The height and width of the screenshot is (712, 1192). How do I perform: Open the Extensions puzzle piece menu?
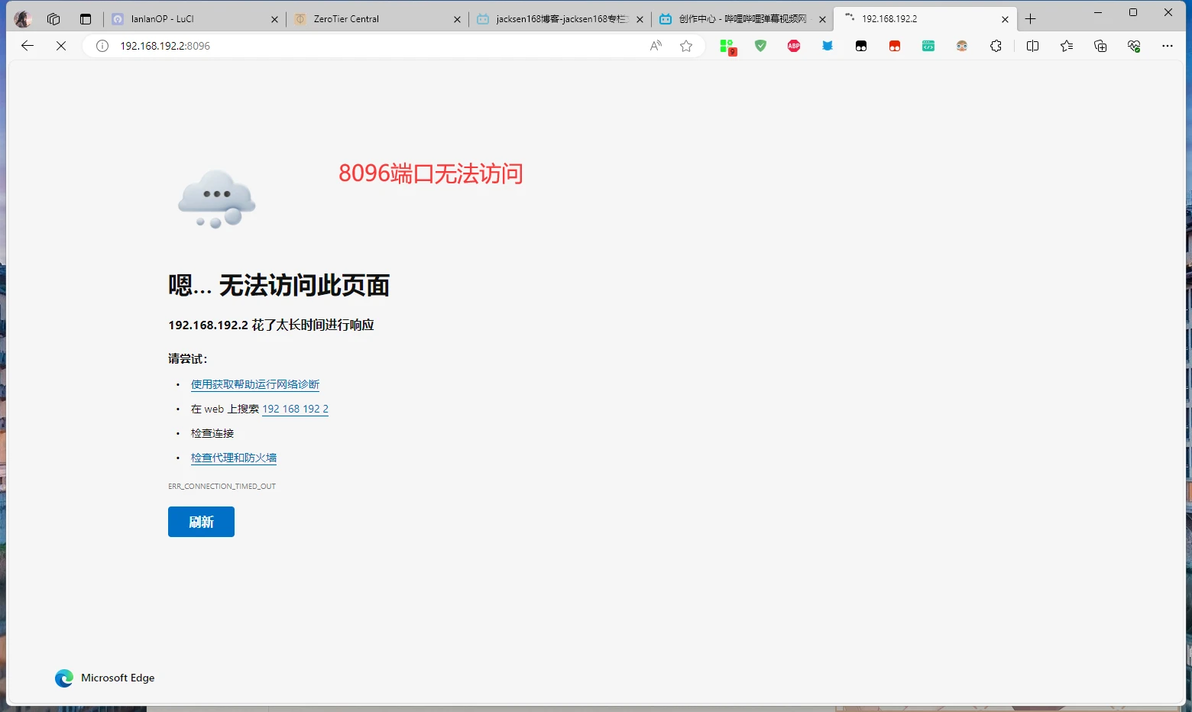[996, 46]
